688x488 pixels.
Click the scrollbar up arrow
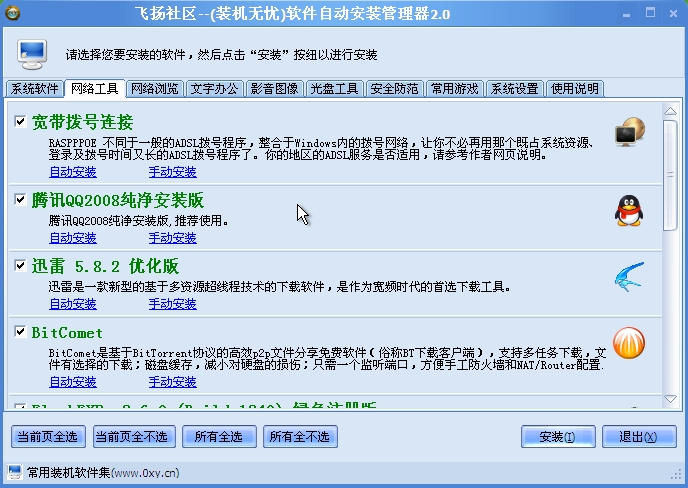[670, 111]
